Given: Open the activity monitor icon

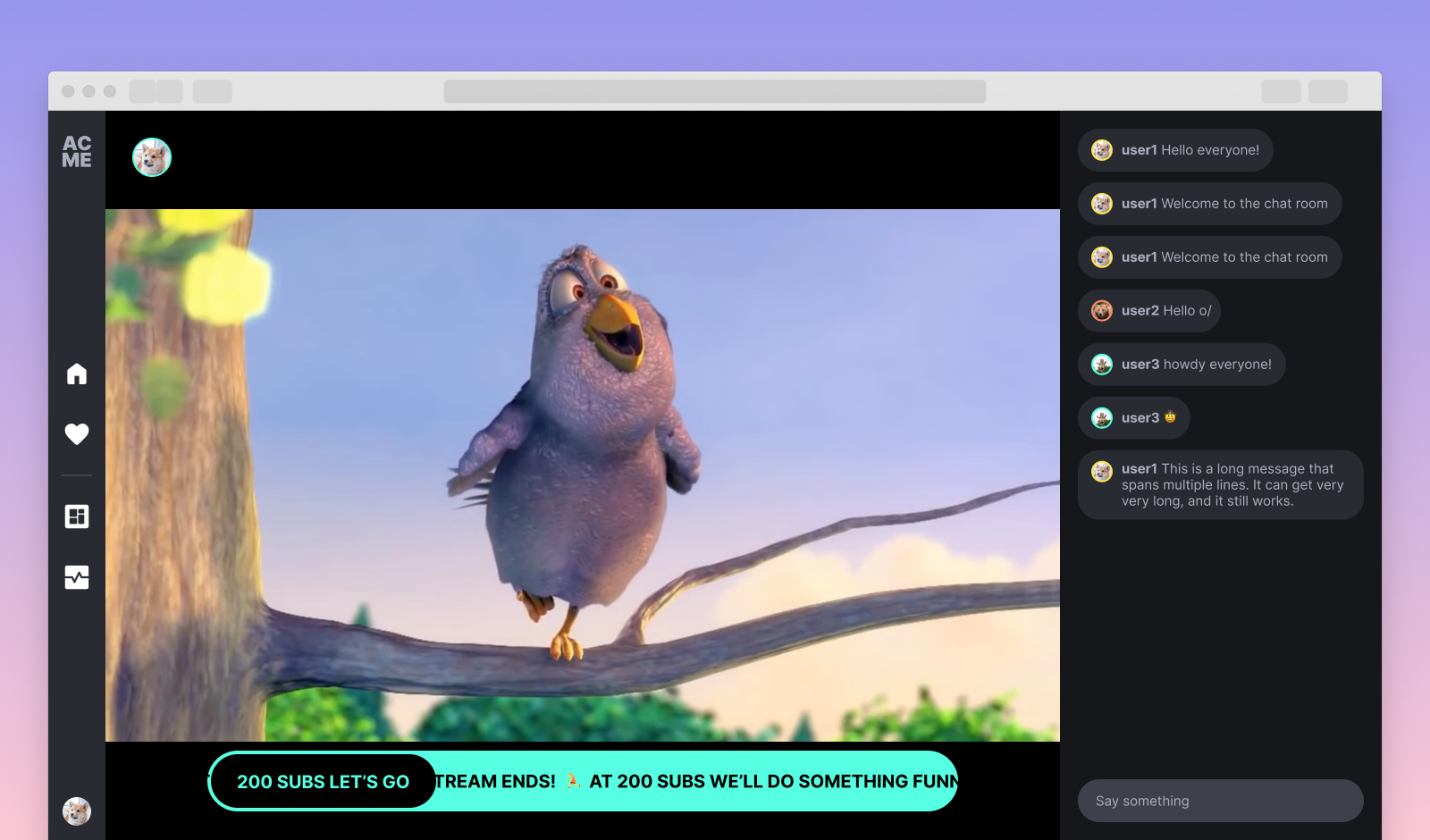Looking at the screenshot, I should 77,577.
